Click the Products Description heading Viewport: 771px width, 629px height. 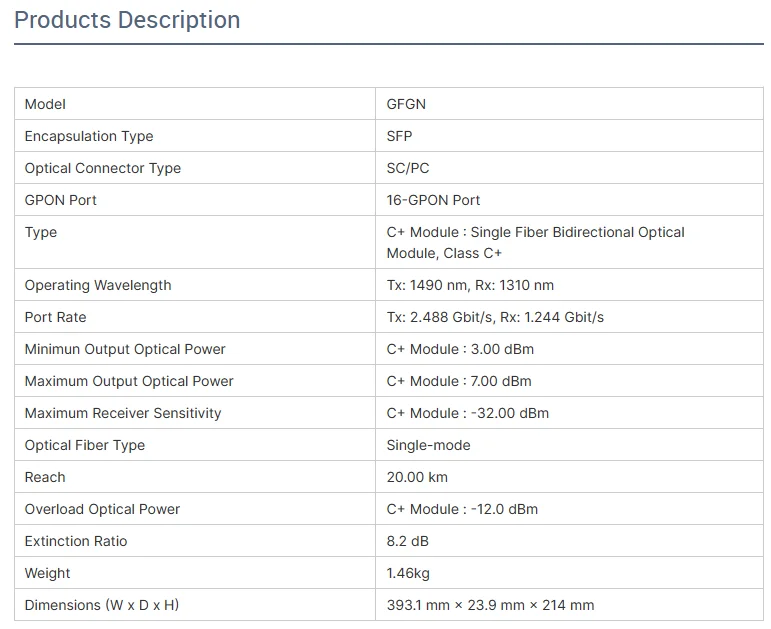(127, 20)
